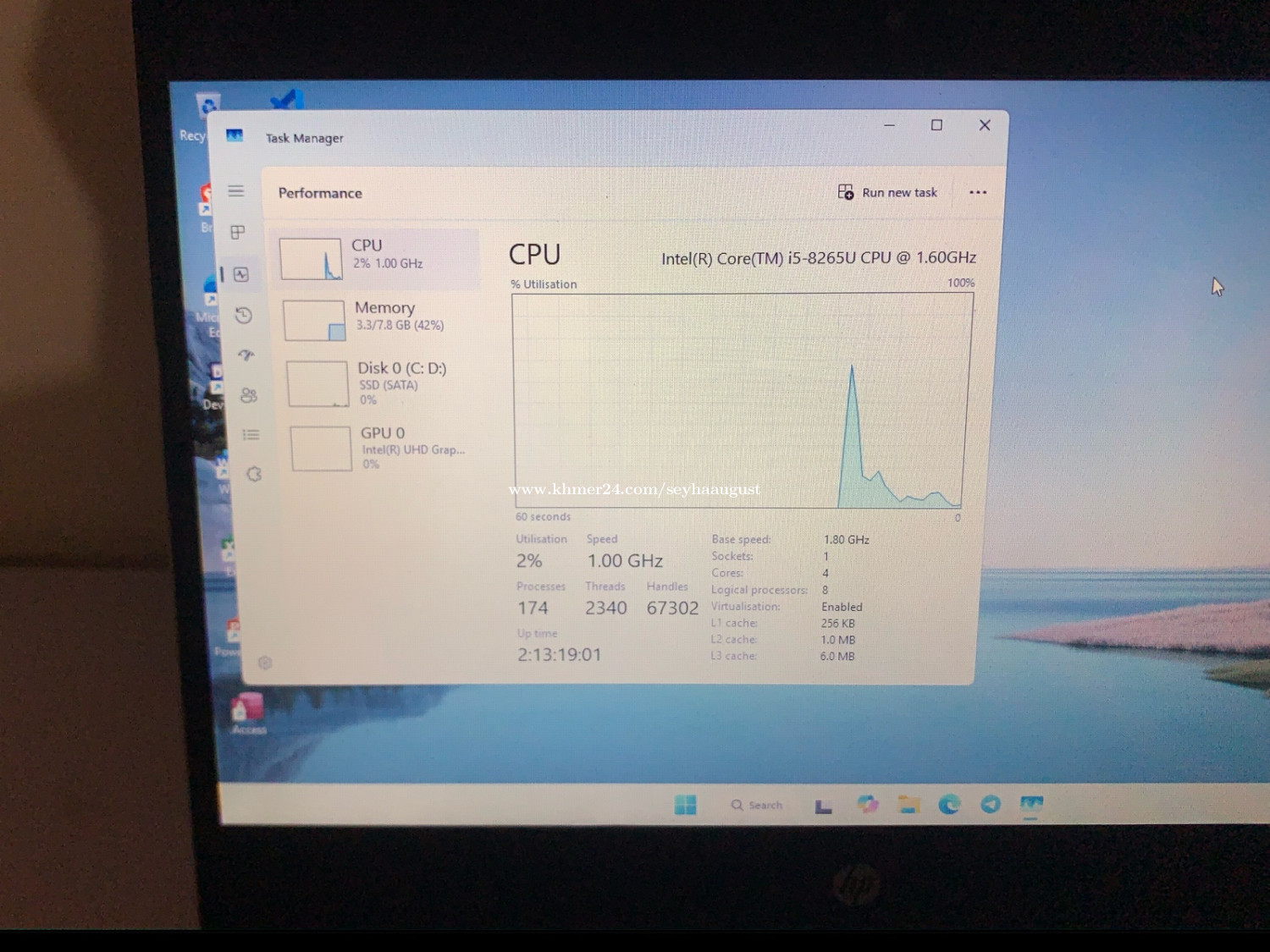
Task: Select the Performance page icon in sidebar
Action: tap(241, 274)
